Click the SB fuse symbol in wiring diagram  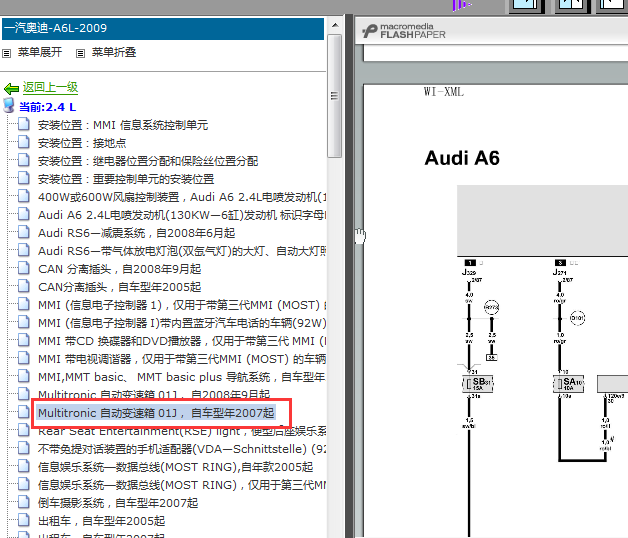(x=478, y=383)
